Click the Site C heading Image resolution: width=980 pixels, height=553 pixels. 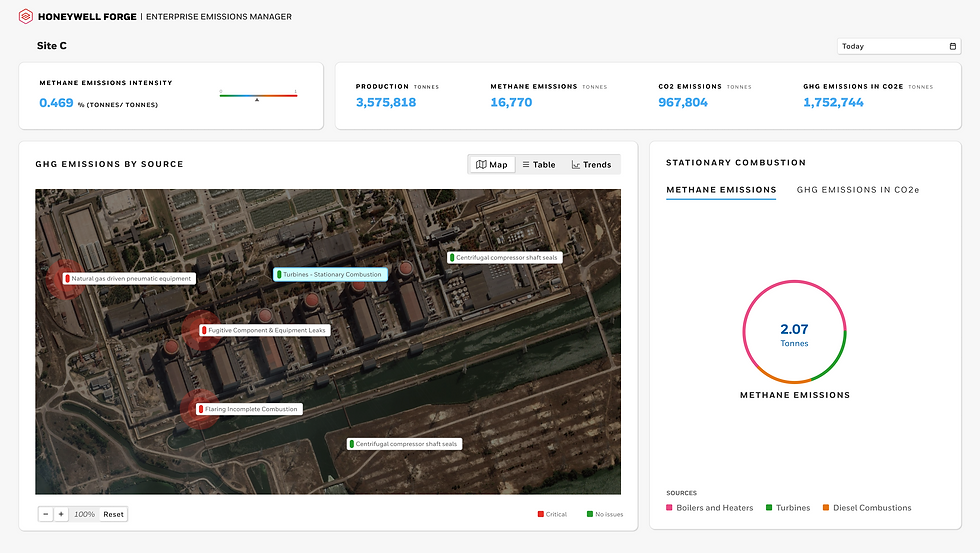click(x=52, y=46)
